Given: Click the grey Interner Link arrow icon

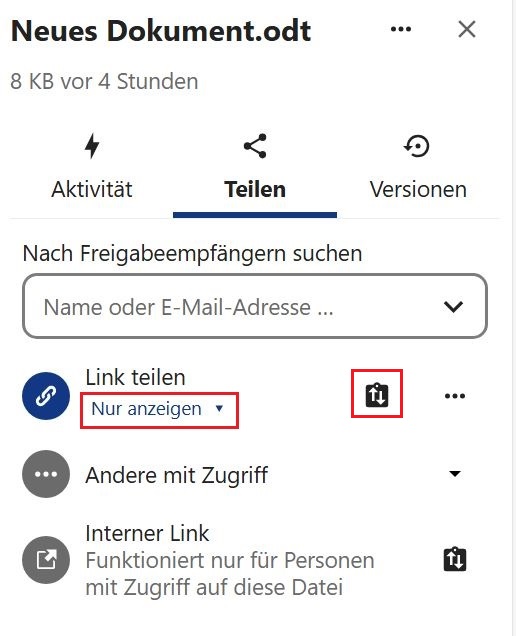Looking at the screenshot, I should [x=46, y=560].
